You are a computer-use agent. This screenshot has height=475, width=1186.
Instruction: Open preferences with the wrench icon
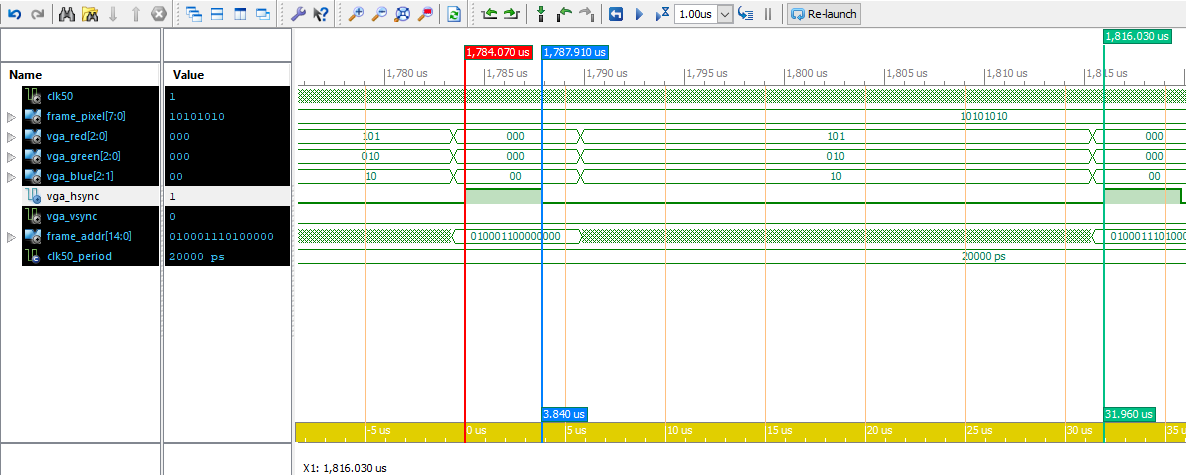[298, 14]
